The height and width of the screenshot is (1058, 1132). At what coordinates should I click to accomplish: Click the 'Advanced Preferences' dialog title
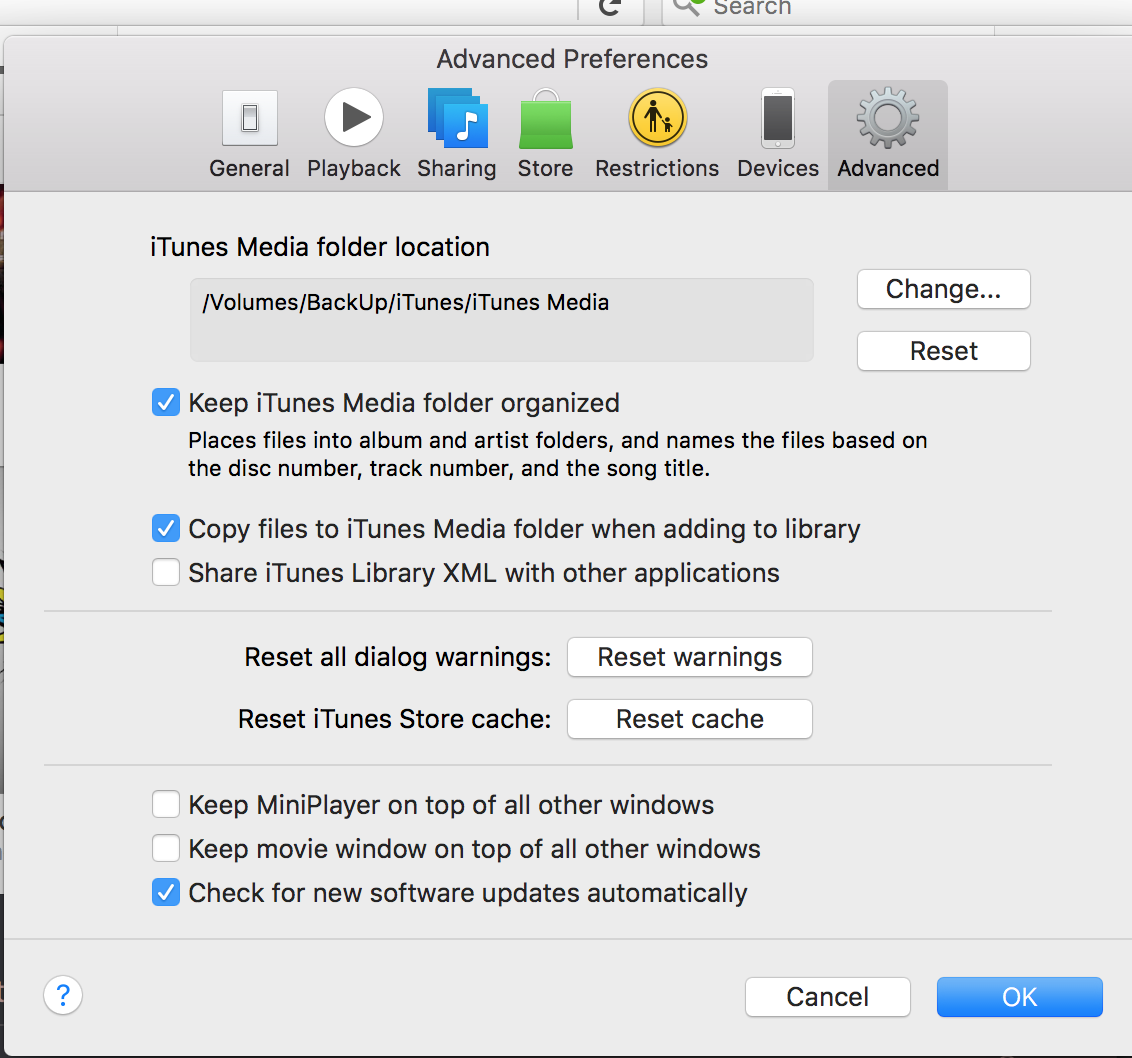point(572,59)
